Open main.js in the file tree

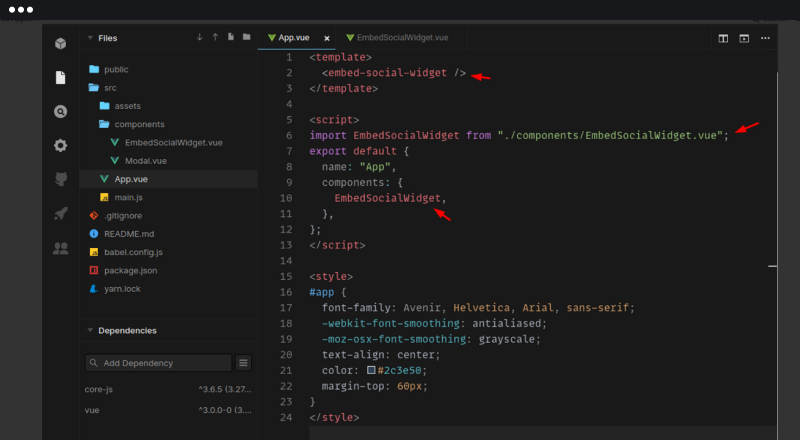click(168, 197)
